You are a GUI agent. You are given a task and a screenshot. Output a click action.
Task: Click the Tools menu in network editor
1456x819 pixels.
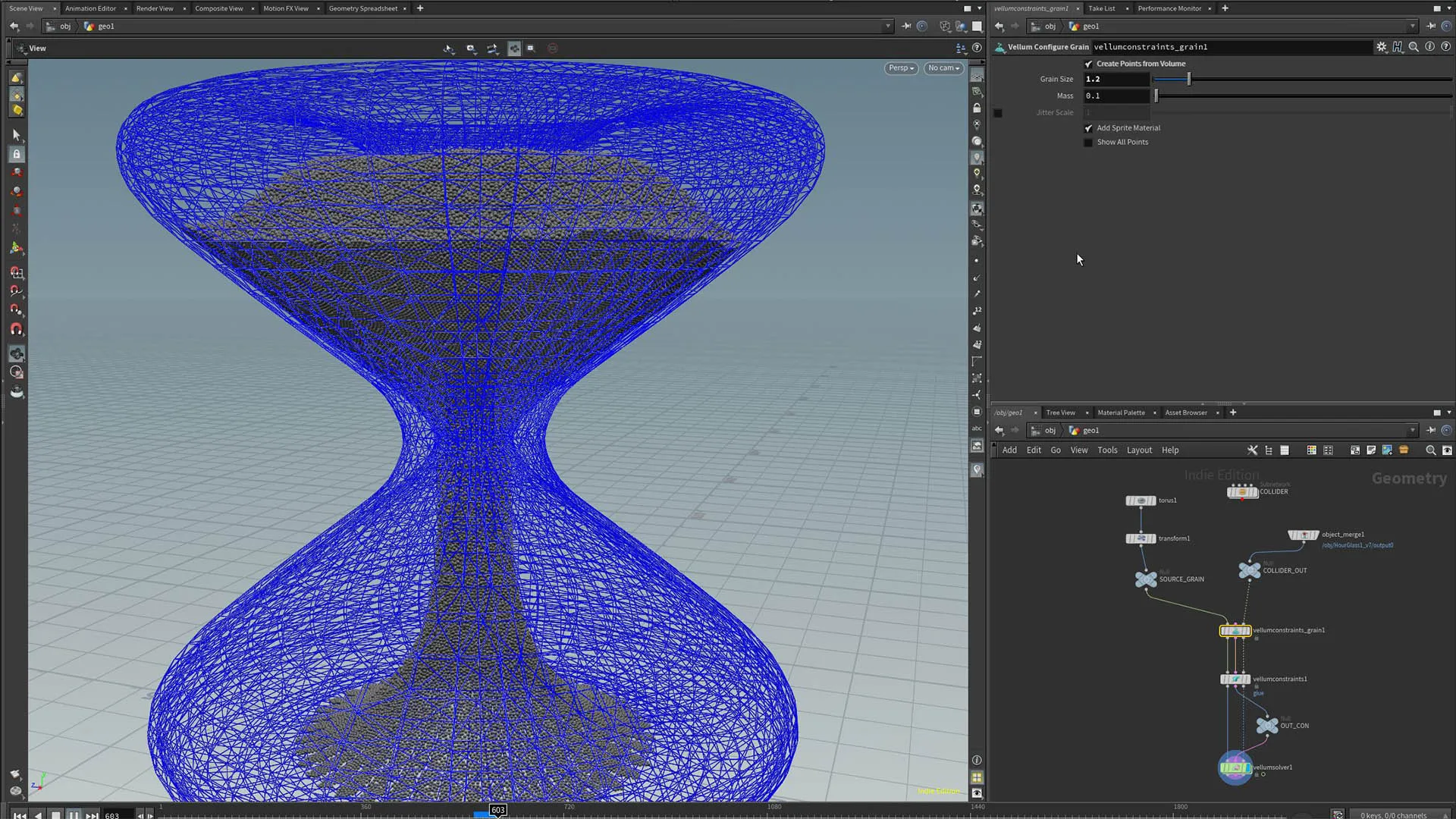(x=1107, y=450)
